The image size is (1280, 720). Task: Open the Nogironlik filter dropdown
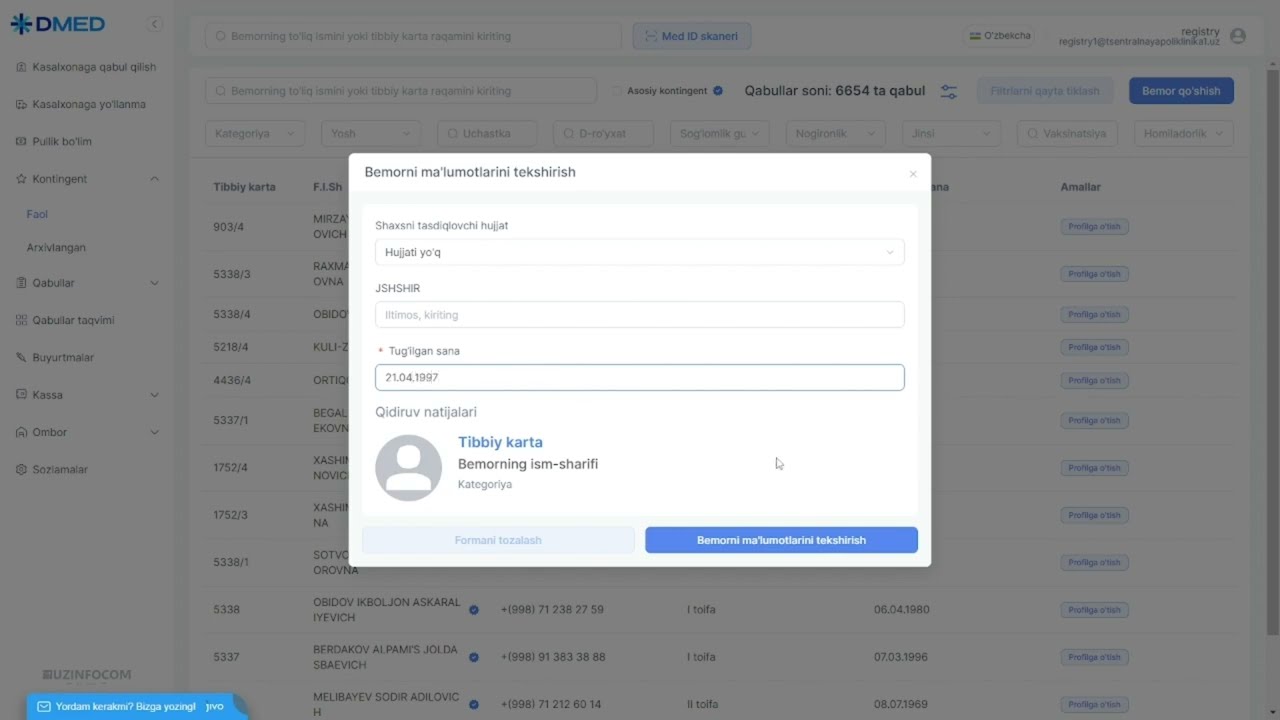point(835,133)
